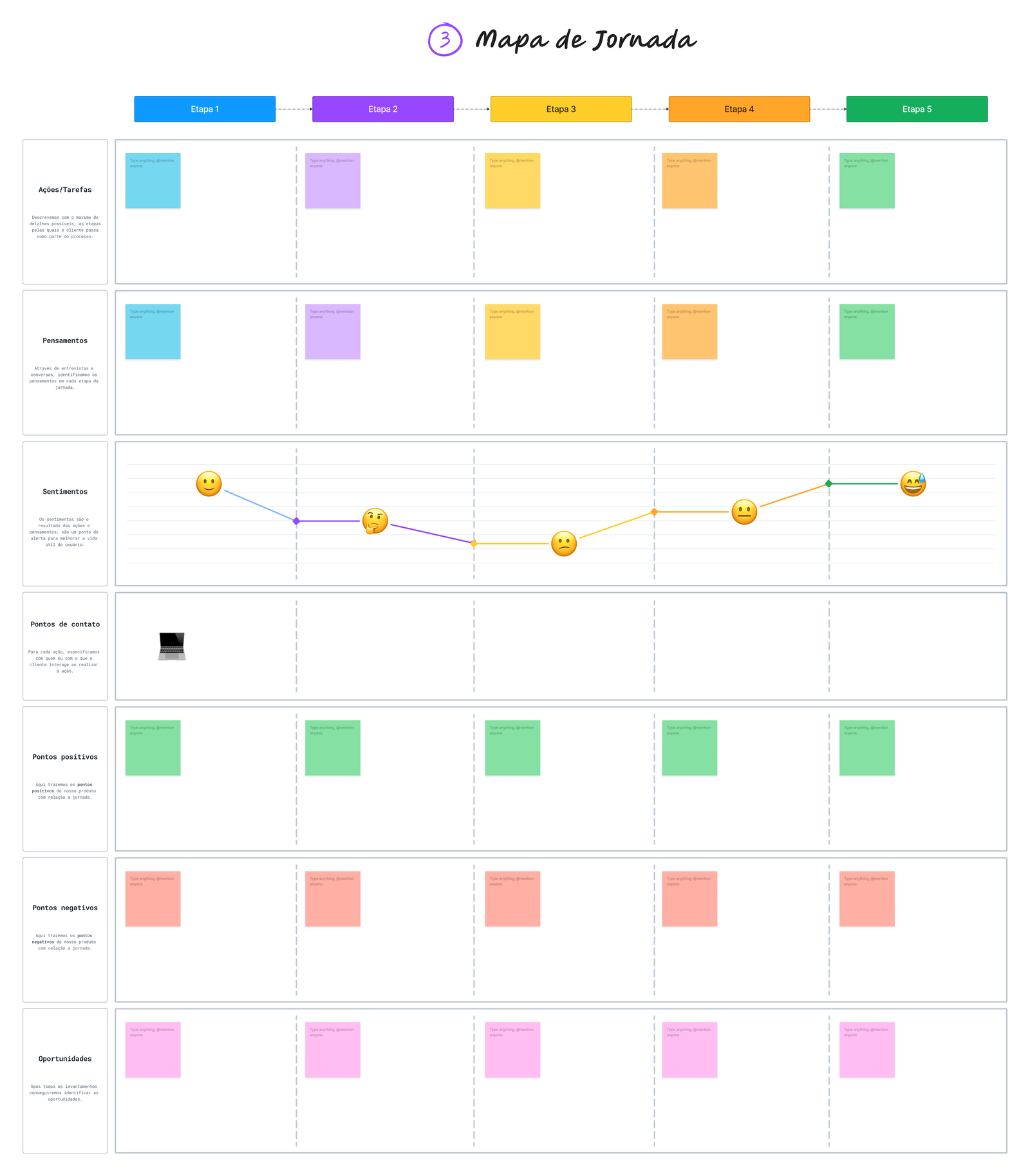Select the Etapa 3 yellow stage box
Viewport: 1030px width, 1176px height.
tap(561, 109)
